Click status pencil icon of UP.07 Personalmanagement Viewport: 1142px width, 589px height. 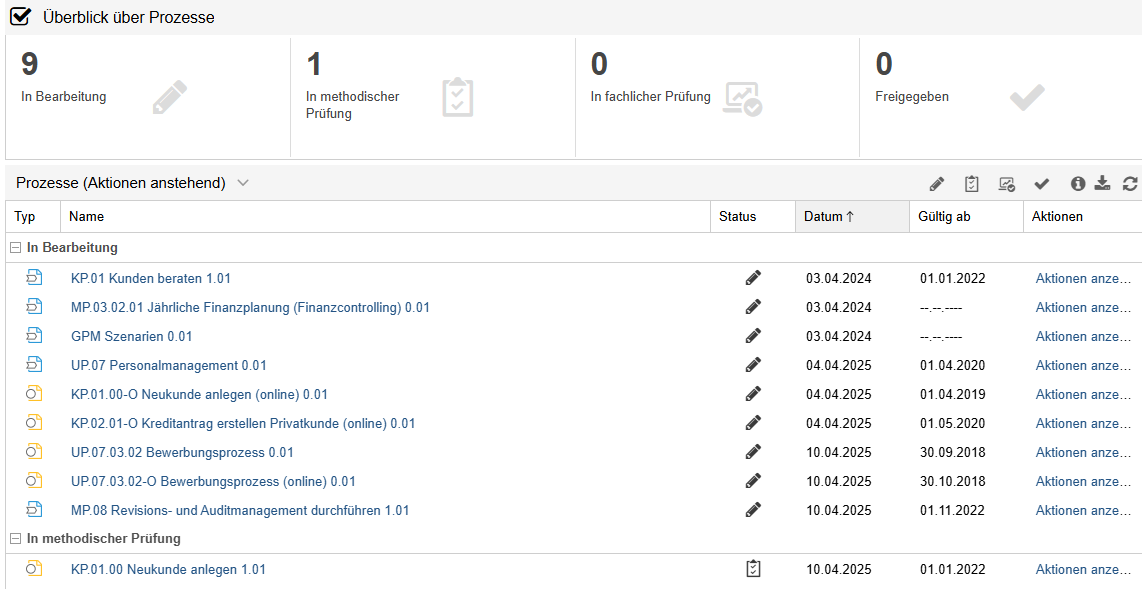click(753, 365)
